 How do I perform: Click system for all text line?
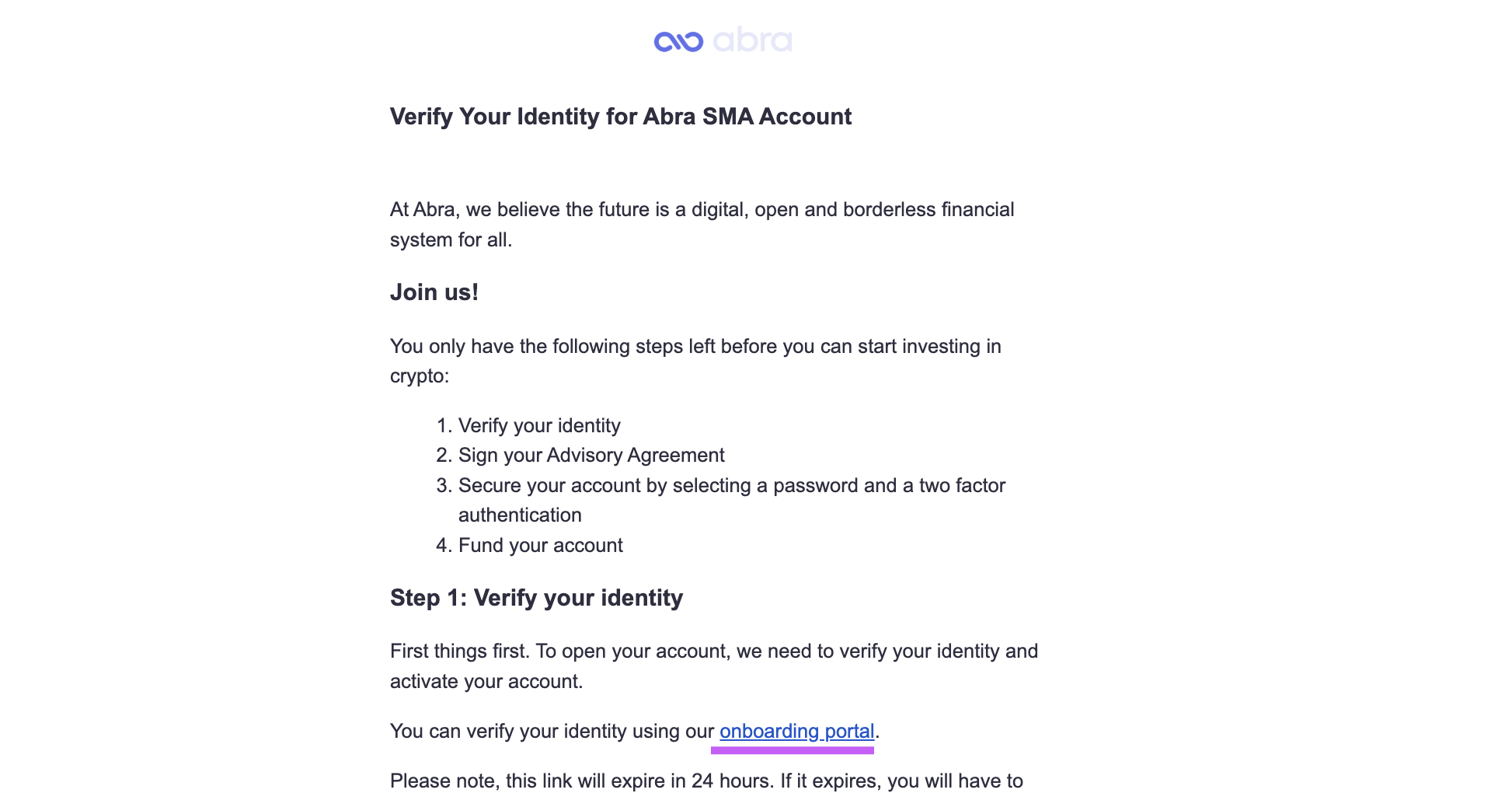coord(451,240)
